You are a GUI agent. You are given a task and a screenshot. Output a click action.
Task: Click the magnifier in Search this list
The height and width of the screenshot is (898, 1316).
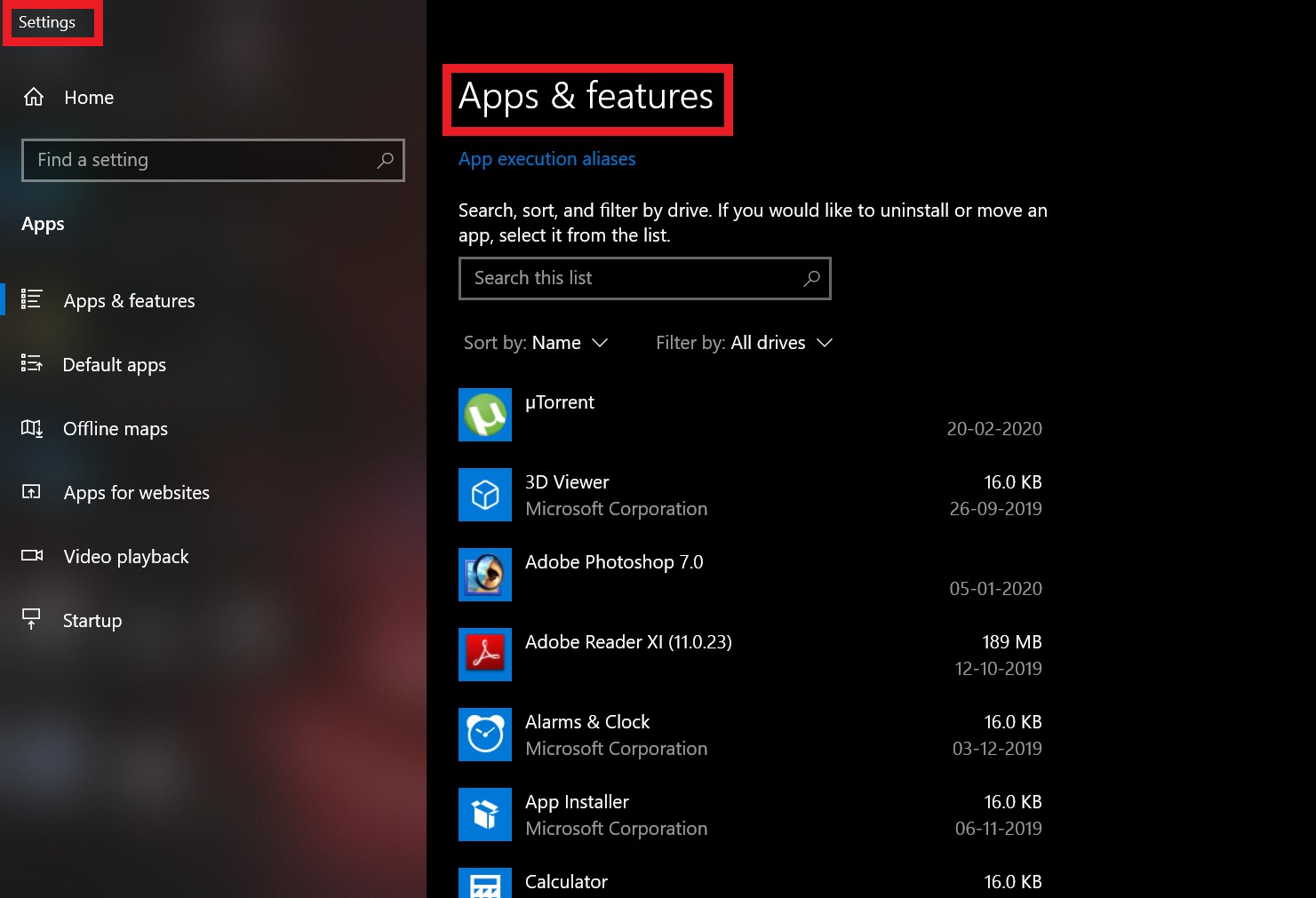point(811,278)
